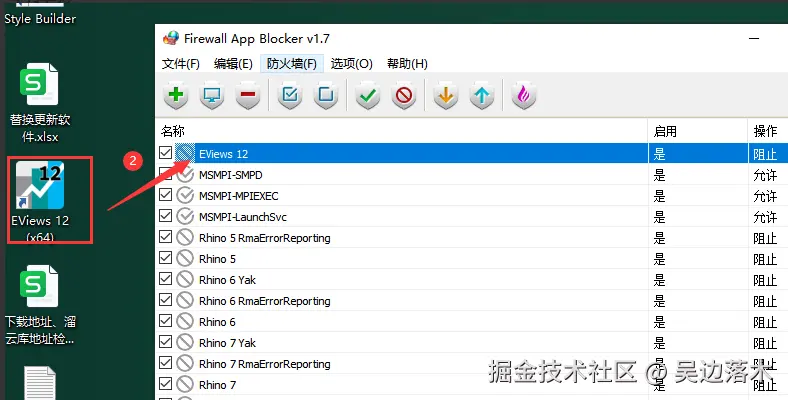Click the blue up arrow toolbar icon
The height and width of the screenshot is (400, 788).
point(482,95)
